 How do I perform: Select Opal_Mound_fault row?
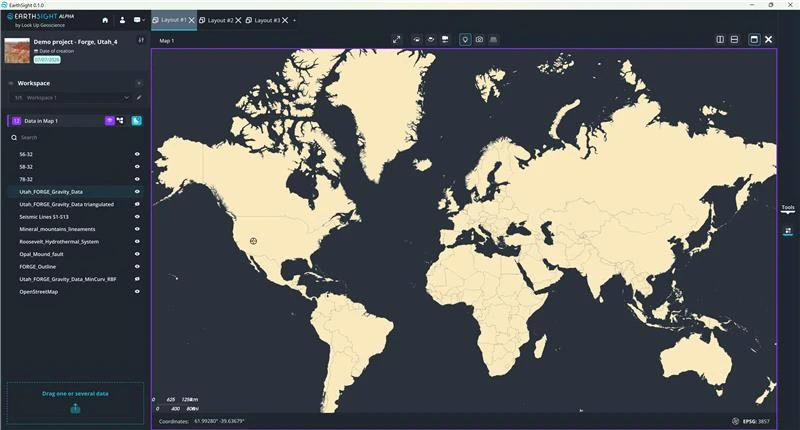click(x=74, y=254)
